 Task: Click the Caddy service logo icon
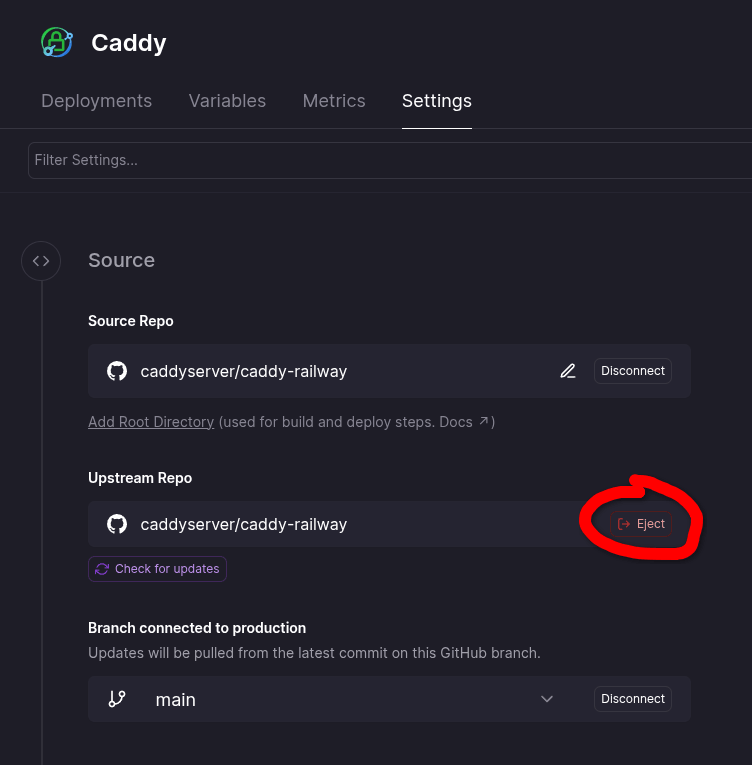(57, 42)
